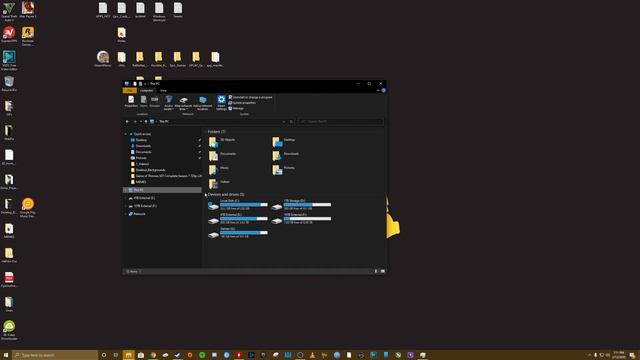
Task: Go back with the back arrow
Action: 127,121
